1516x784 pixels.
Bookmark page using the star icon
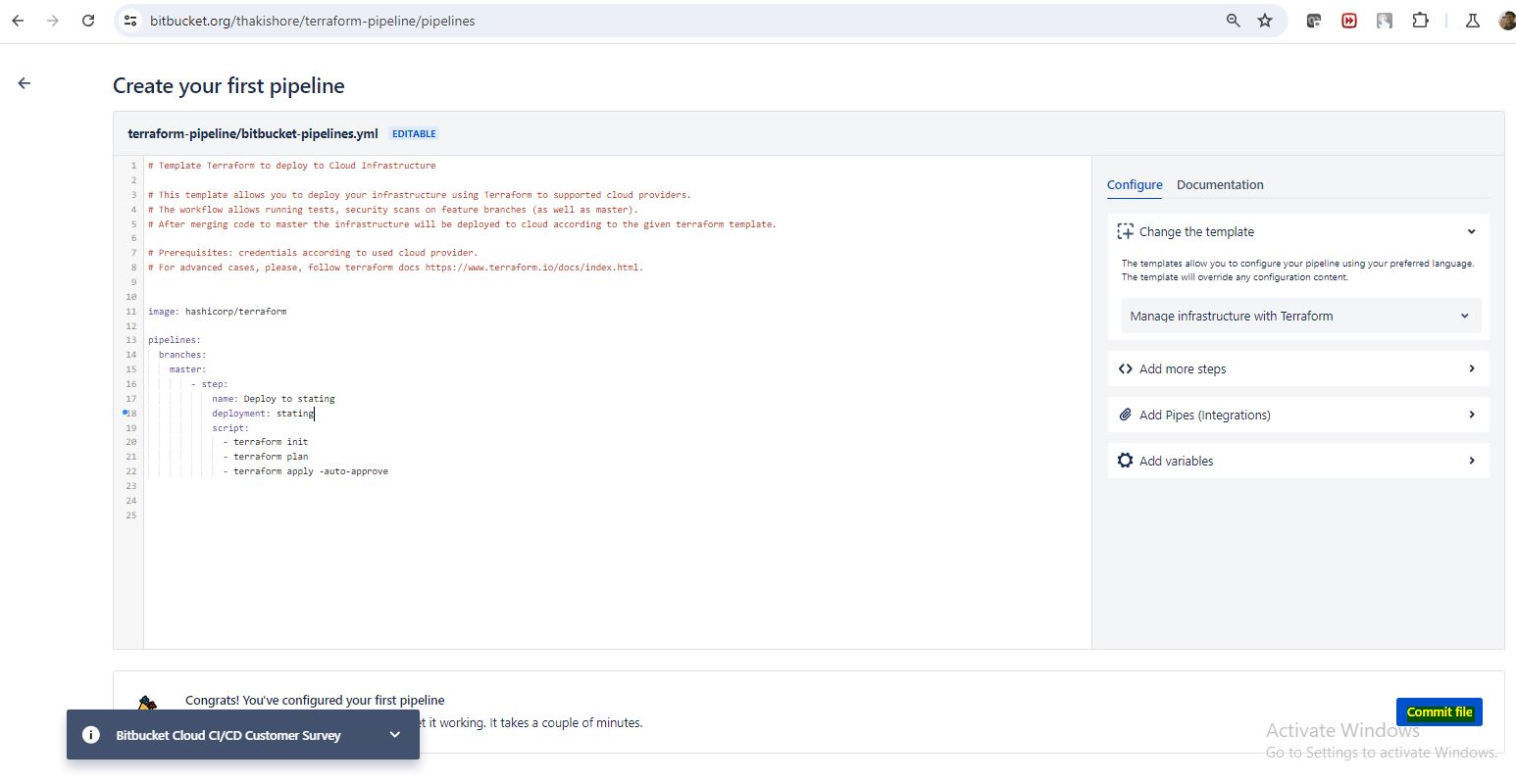tap(1265, 21)
